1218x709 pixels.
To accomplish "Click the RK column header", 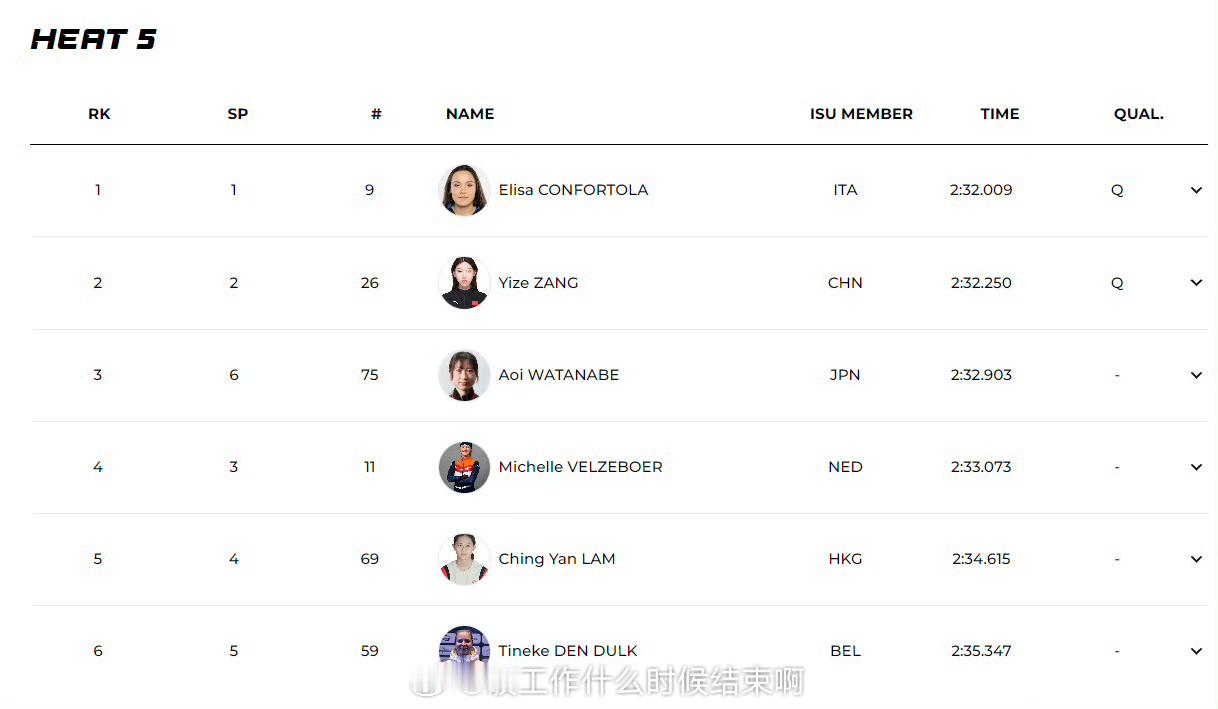I will click(x=99, y=114).
